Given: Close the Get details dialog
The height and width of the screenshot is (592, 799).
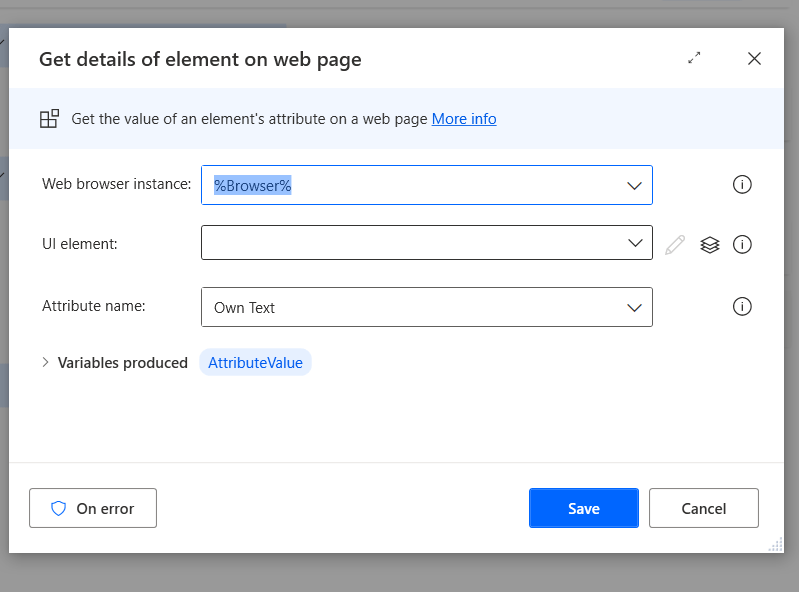Looking at the screenshot, I should 754,59.
